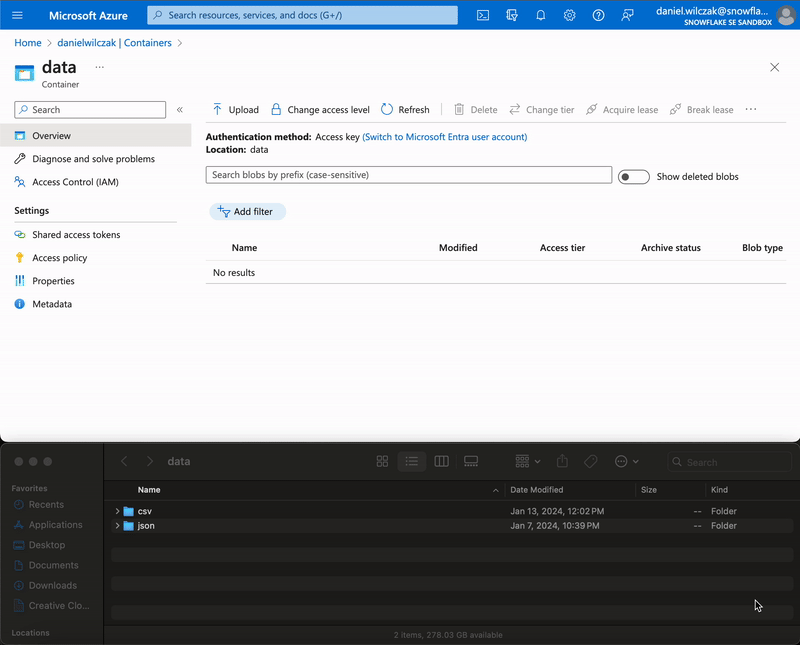Click the Blob type column header
Viewport: 800px width, 645px height.
tap(762, 248)
